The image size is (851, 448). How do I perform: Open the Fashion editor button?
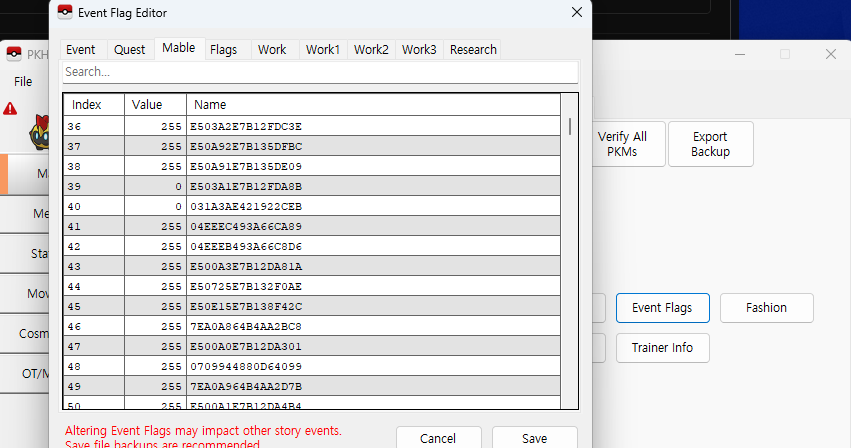(x=766, y=308)
